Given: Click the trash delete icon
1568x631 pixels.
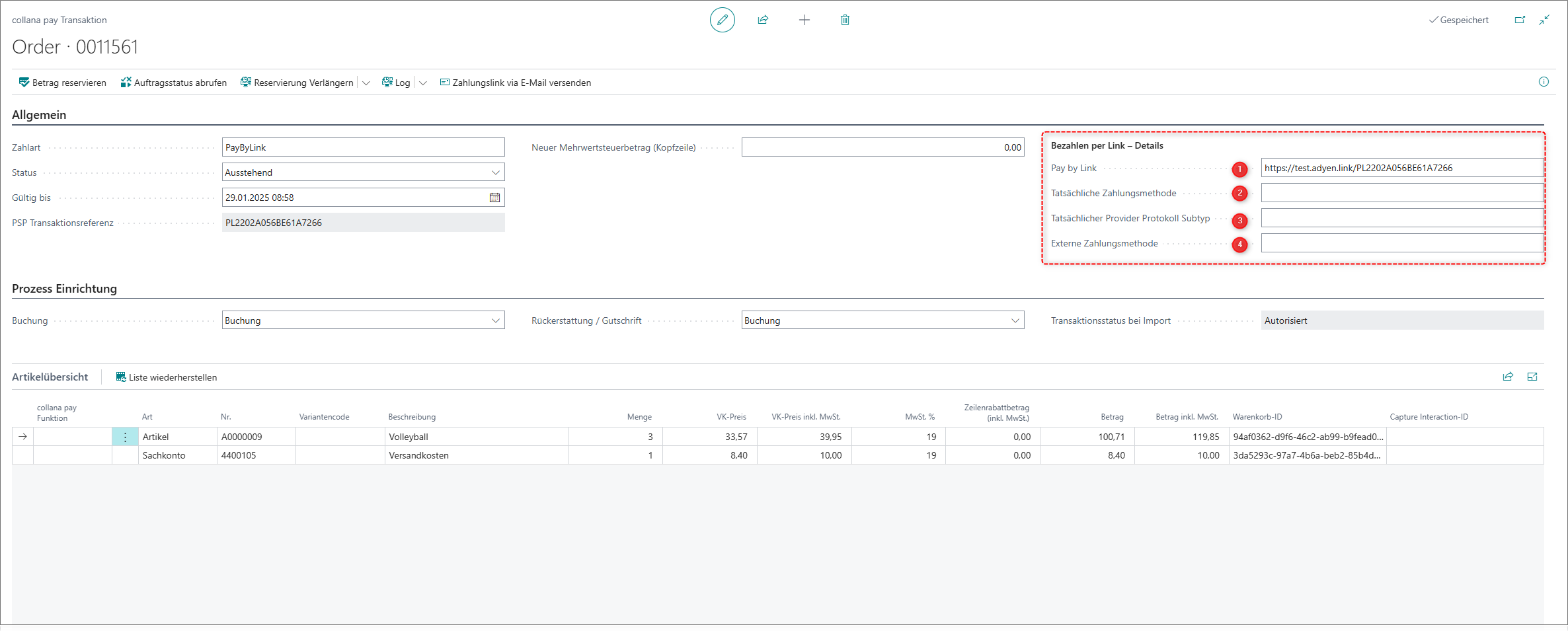Looking at the screenshot, I should (845, 20).
